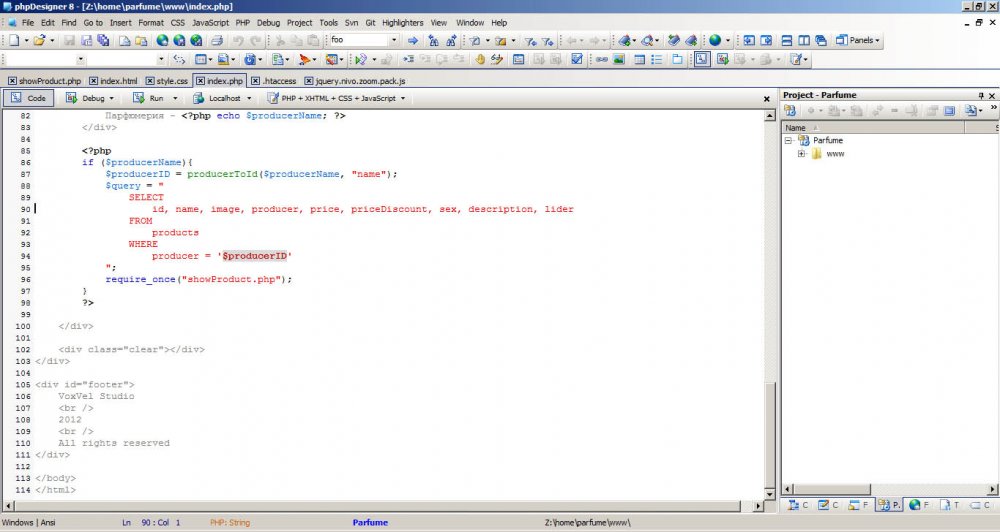Click the bulleted list icon
This screenshot has width=1000, height=532.
657,59
